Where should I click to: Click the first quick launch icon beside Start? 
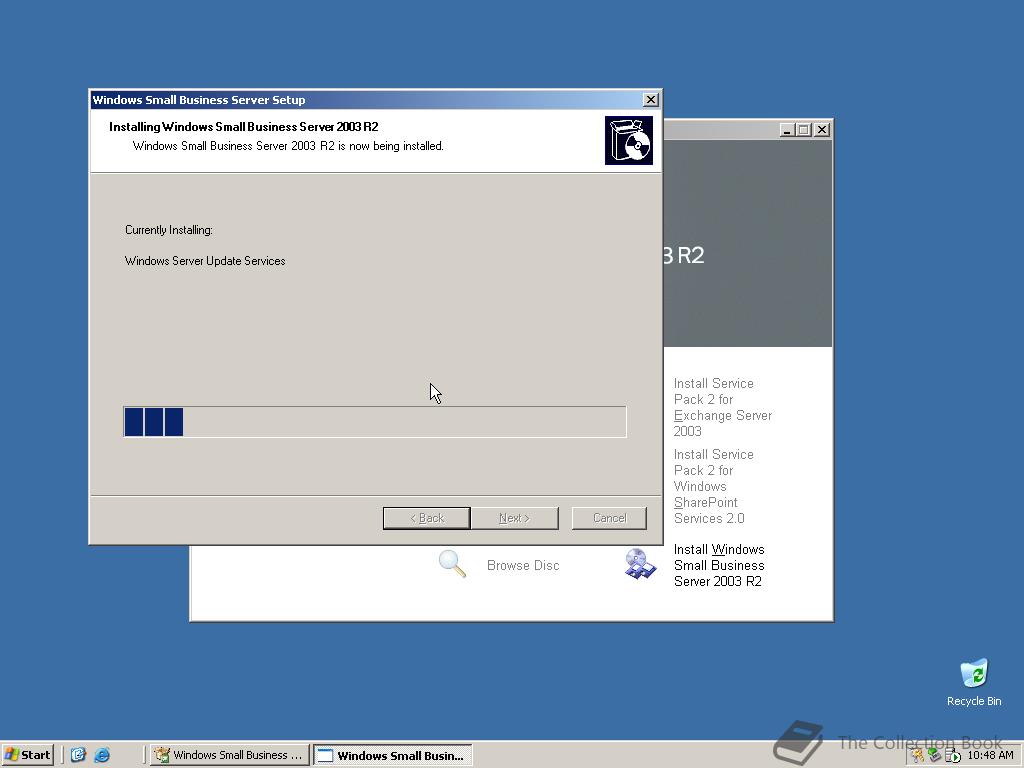tap(78, 755)
